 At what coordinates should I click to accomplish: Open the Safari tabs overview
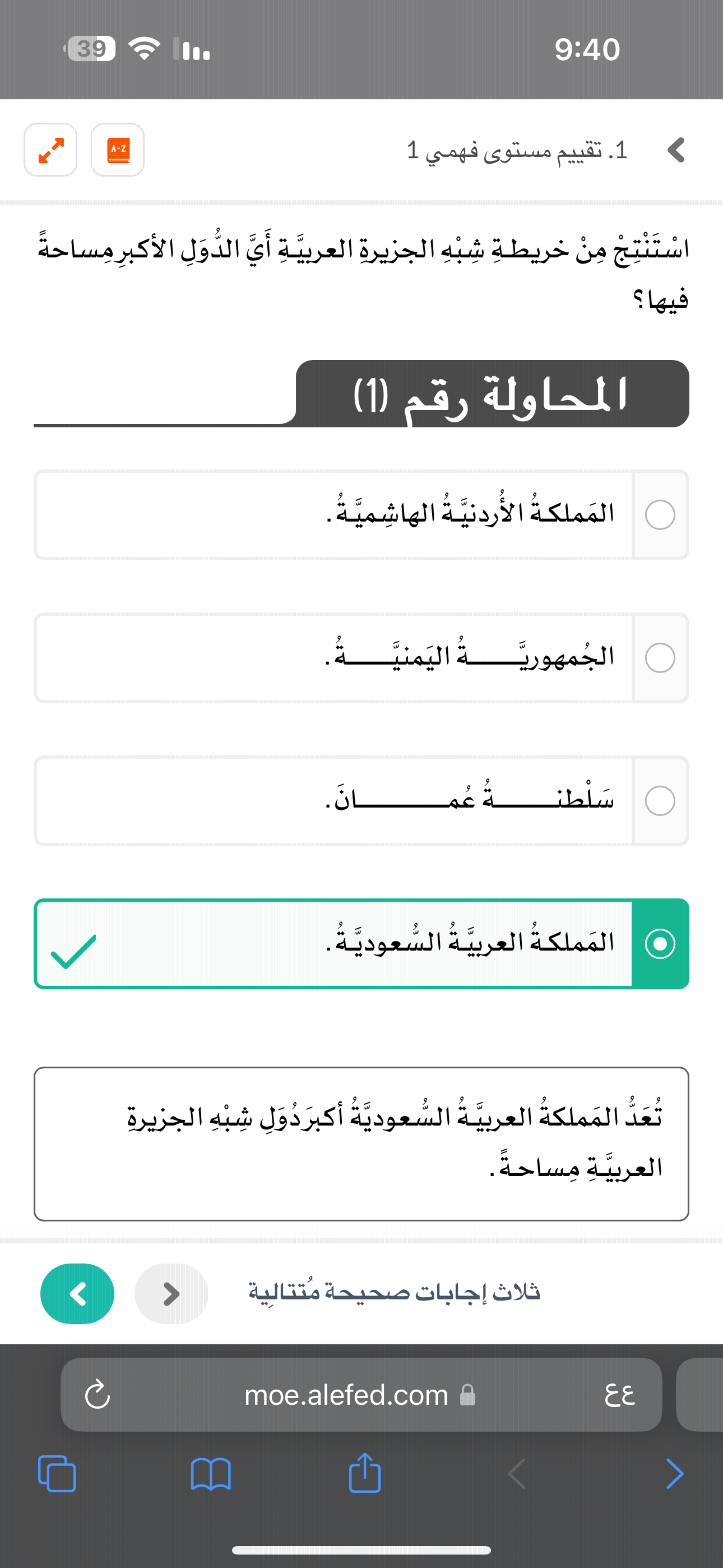click(57, 1474)
